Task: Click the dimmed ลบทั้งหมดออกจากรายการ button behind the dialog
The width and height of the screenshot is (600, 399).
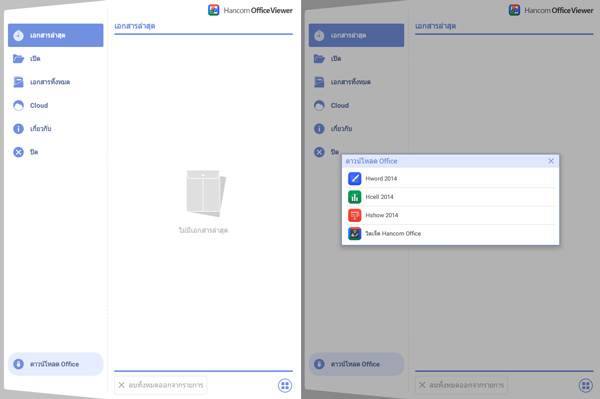Action: click(461, 385)
